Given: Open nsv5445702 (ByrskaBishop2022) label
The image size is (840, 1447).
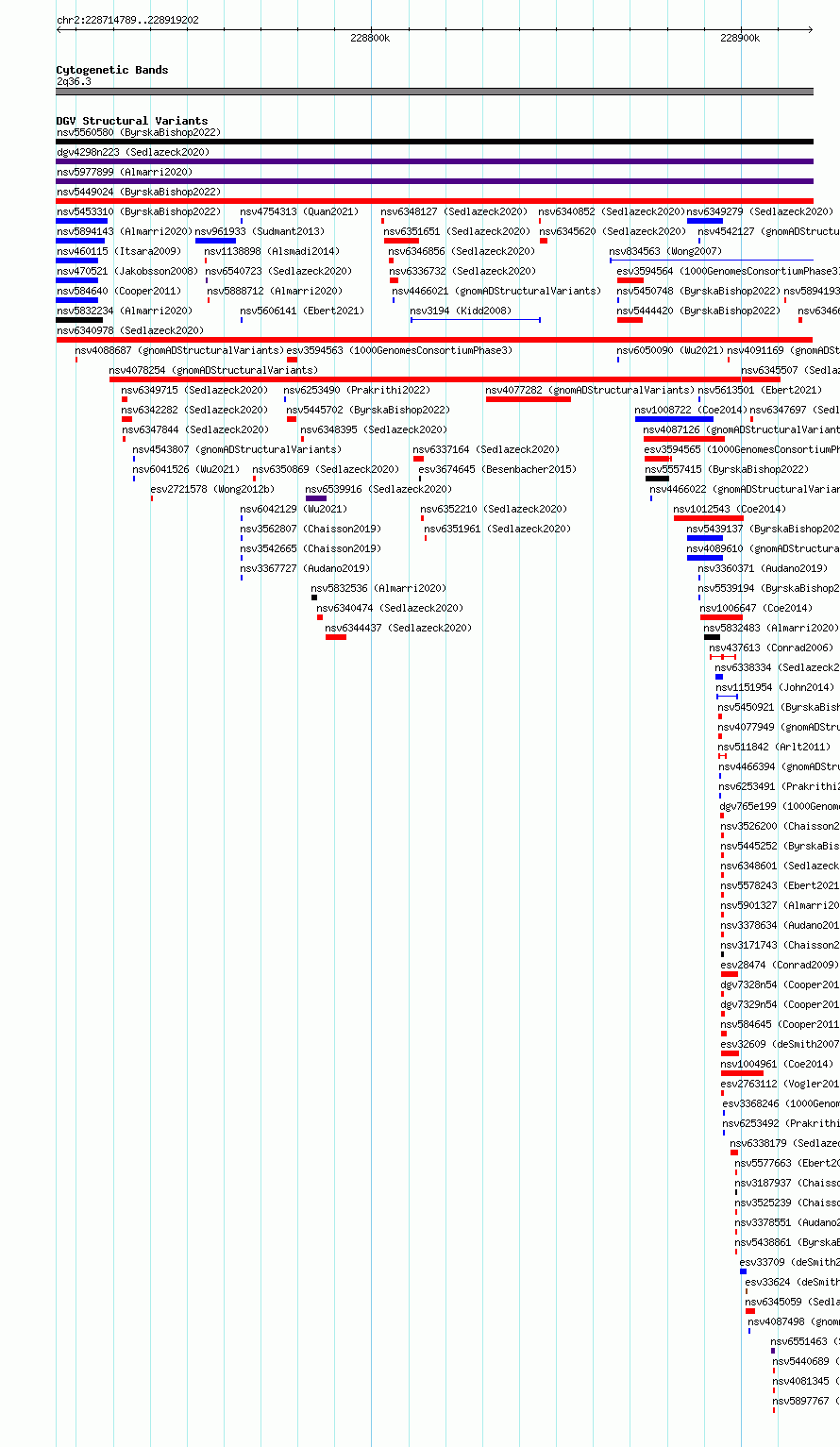Looking at the screenshot, I should pos(369,410).
